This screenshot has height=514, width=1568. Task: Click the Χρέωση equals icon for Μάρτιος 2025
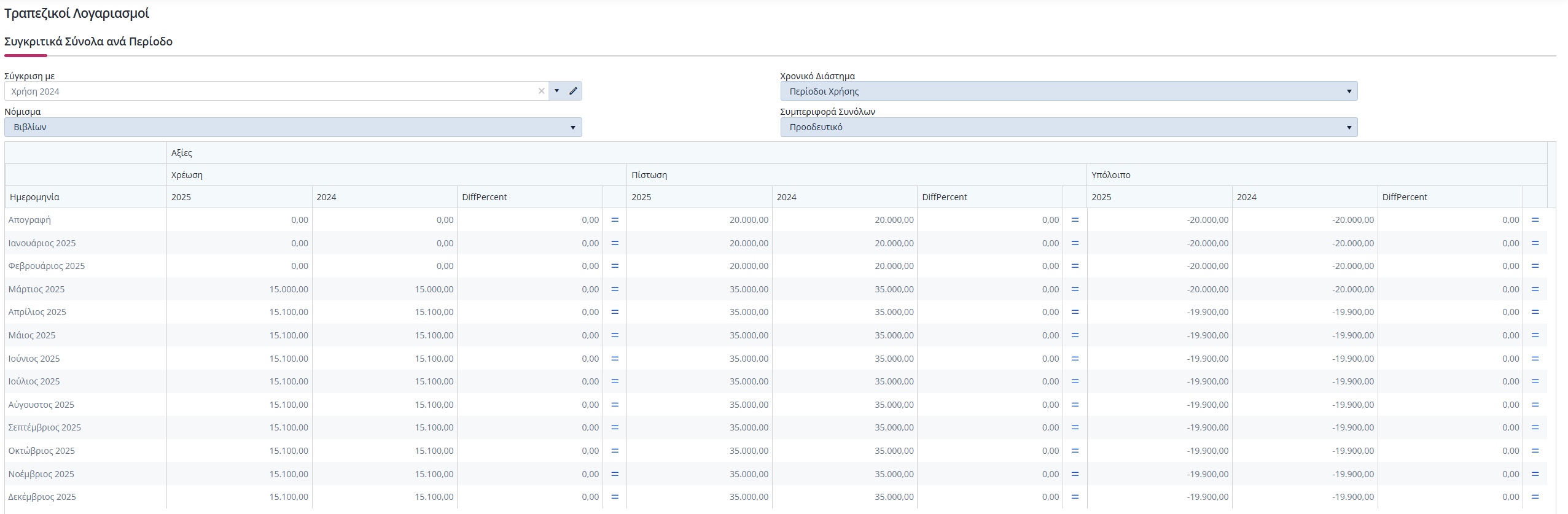[x=615, y=289]
